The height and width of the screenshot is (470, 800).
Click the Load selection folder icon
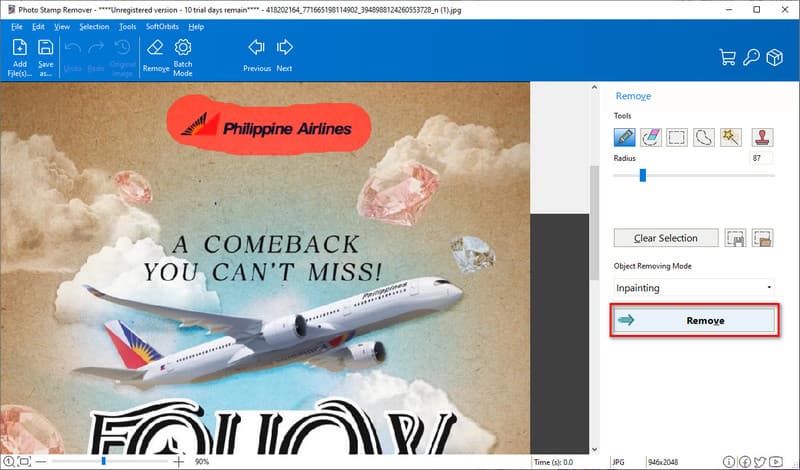762,238
